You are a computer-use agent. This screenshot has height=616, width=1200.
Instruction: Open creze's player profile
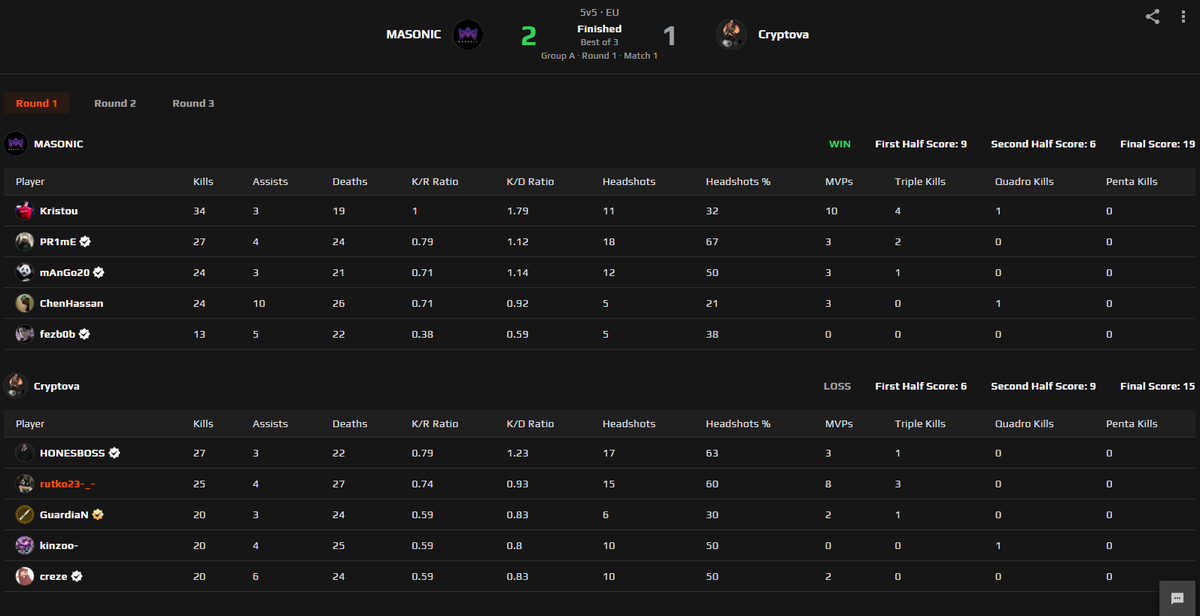click(54, 576)
